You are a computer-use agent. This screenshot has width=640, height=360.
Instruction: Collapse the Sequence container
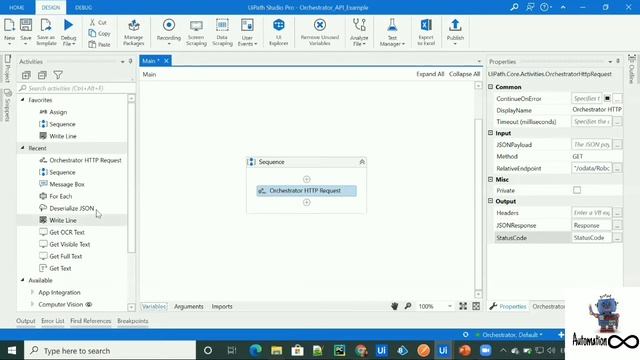[x=362, y=162]
